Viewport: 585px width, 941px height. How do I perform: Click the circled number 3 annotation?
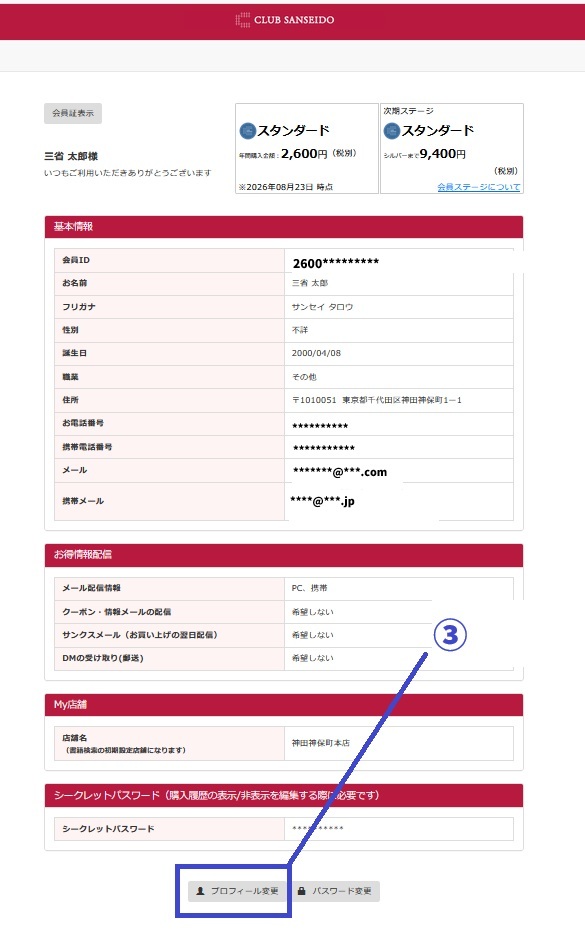450,634
